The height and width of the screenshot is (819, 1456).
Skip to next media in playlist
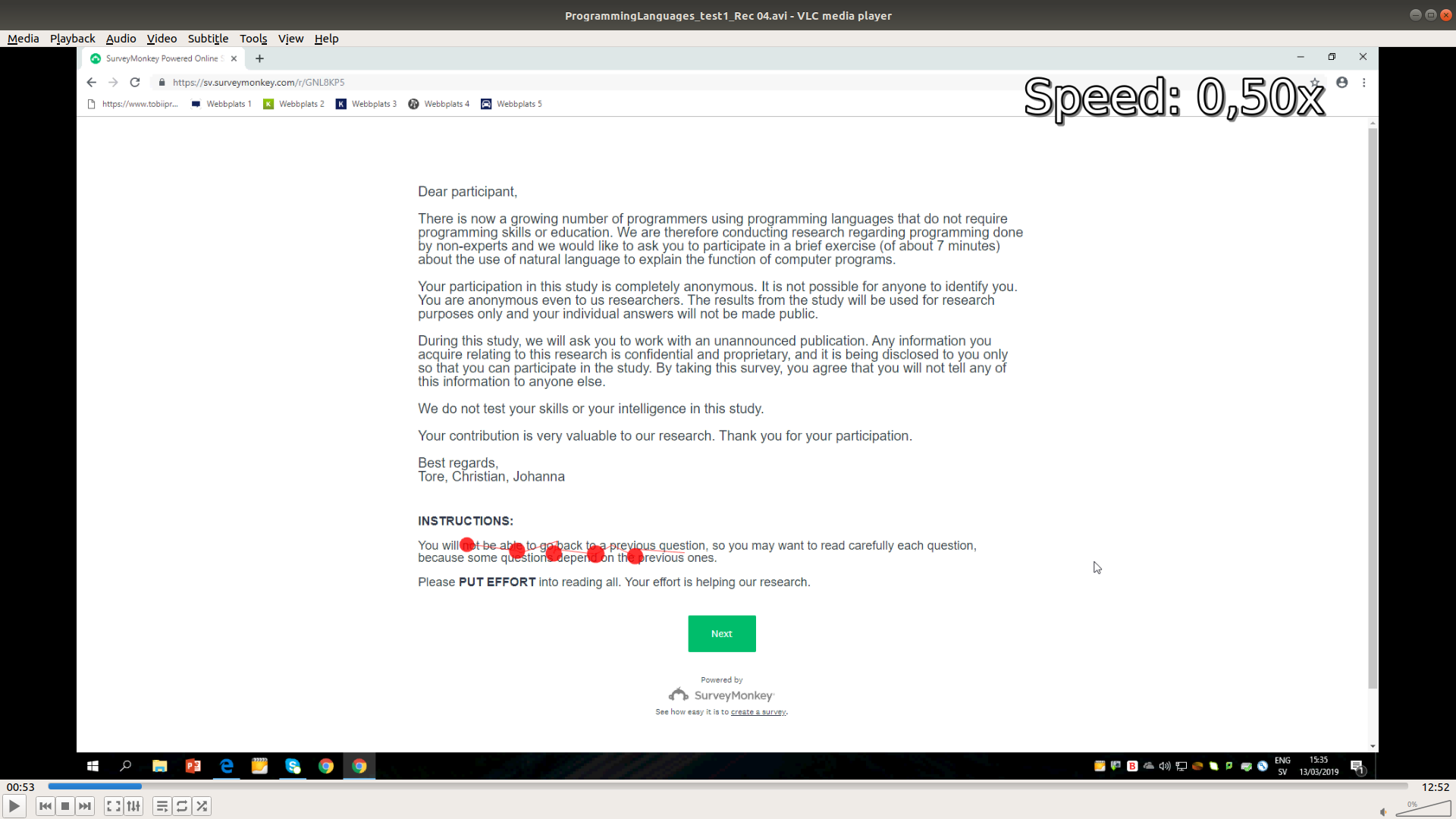(85, 806)
